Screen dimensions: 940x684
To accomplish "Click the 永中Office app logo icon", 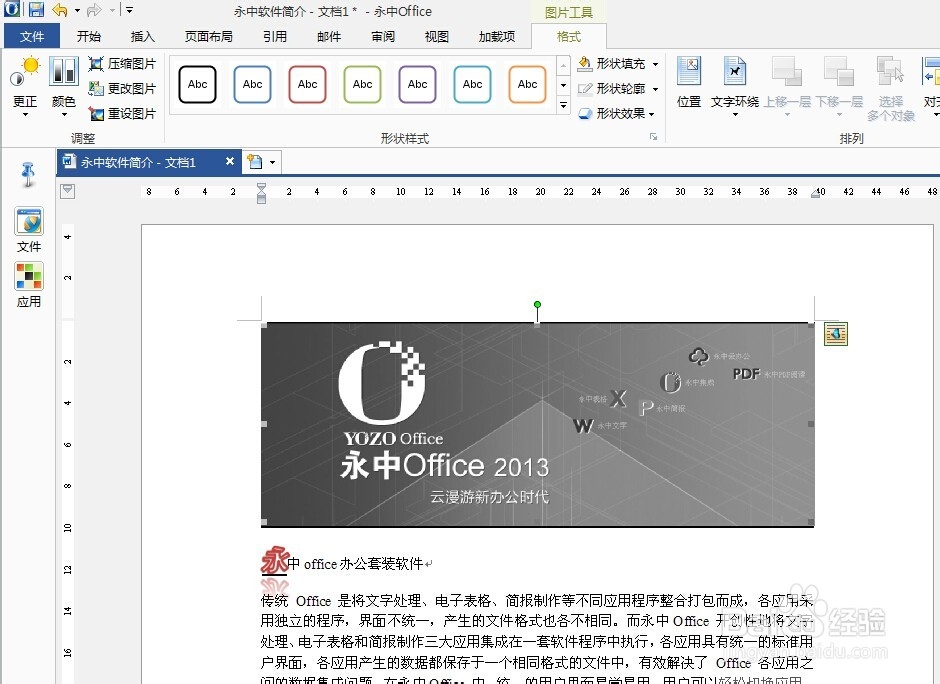I will pyautogui.click(x=11, y=9).
